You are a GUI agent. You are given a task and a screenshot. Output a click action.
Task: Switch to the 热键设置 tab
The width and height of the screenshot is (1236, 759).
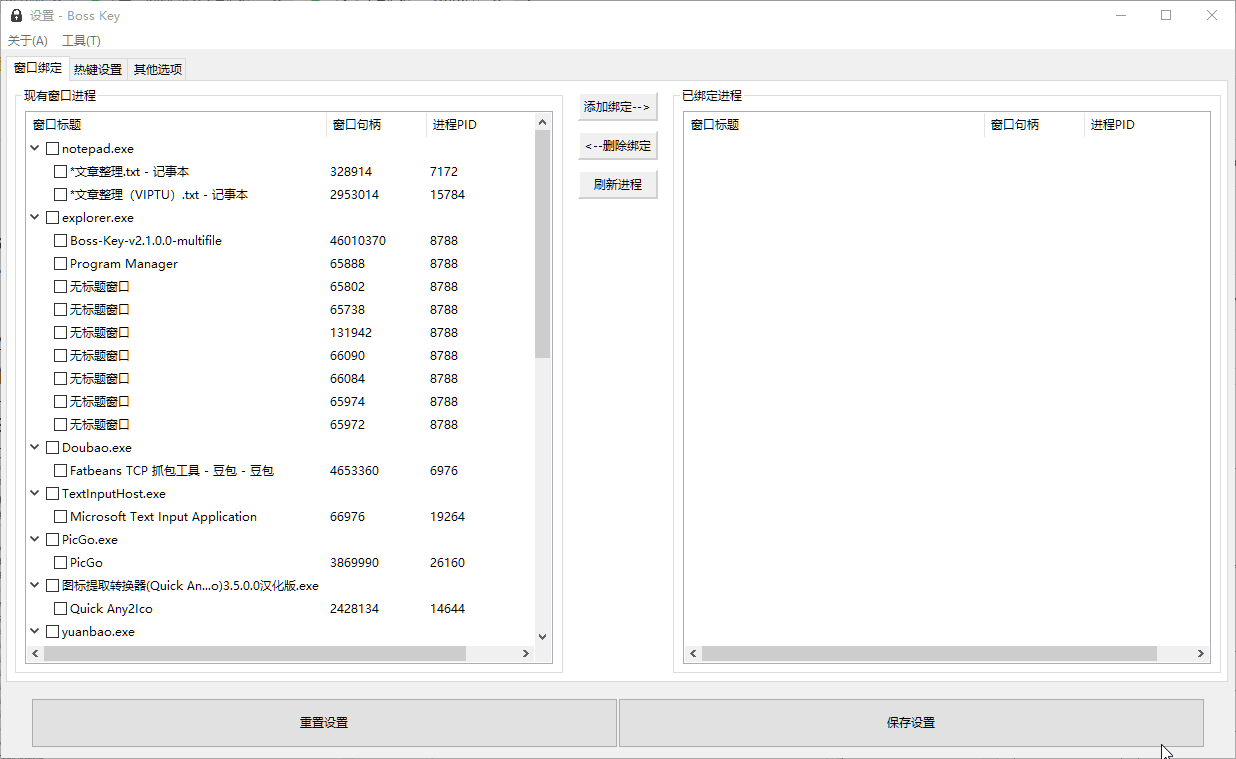98,70
